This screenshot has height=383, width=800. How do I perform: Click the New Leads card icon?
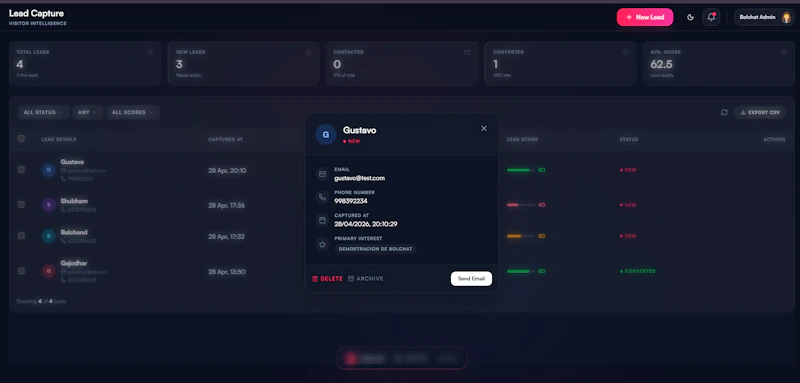(308, 52)
